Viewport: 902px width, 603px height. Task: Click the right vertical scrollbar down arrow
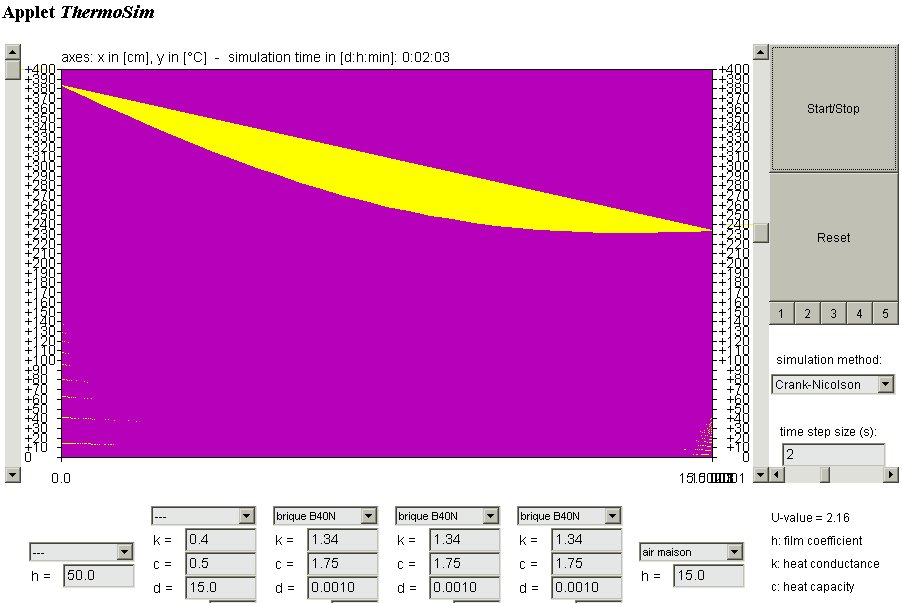[x=761, y=475]
